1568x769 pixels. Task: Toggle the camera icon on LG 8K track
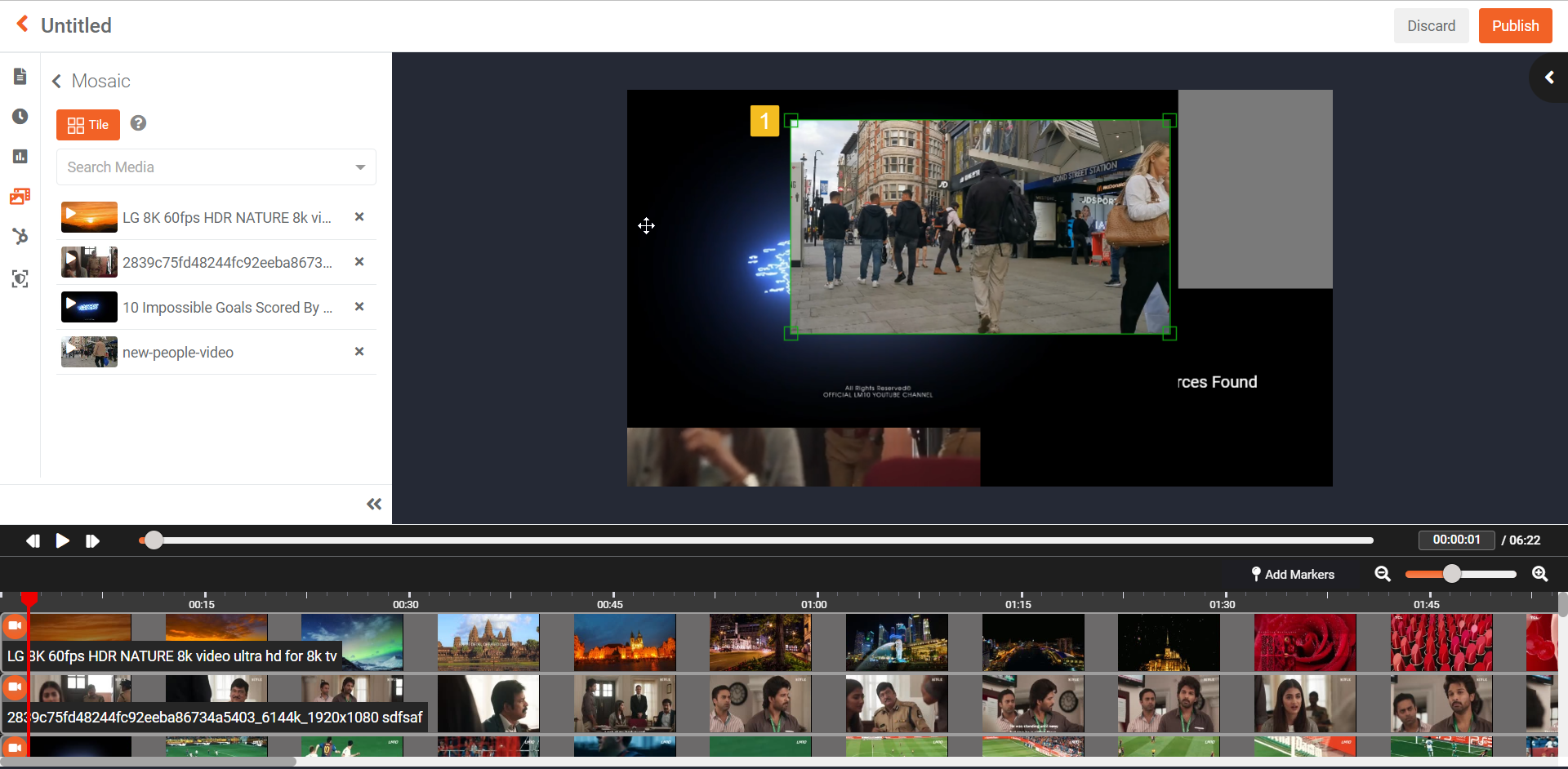[15, 626]
